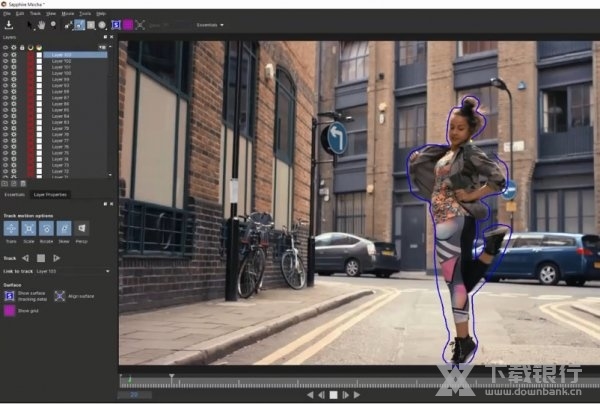
Task: Open the Essentials workspace dropdown
Action: coord(210,24)
